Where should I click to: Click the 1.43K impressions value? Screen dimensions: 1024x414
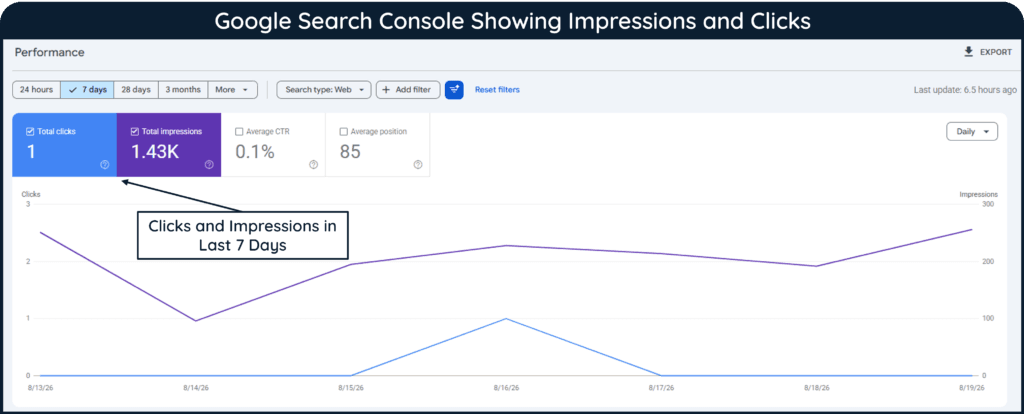(155, 151)
